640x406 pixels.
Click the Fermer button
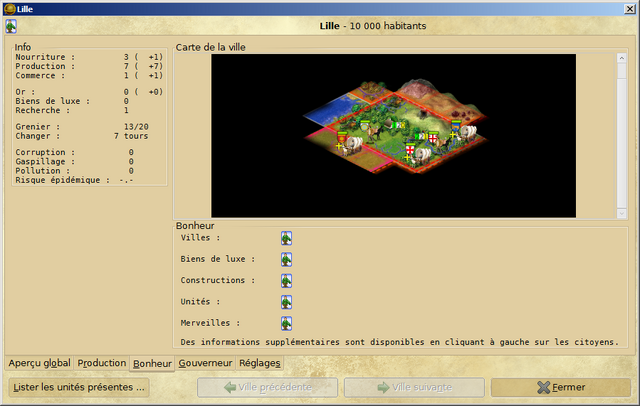click(x=561, y=387)
